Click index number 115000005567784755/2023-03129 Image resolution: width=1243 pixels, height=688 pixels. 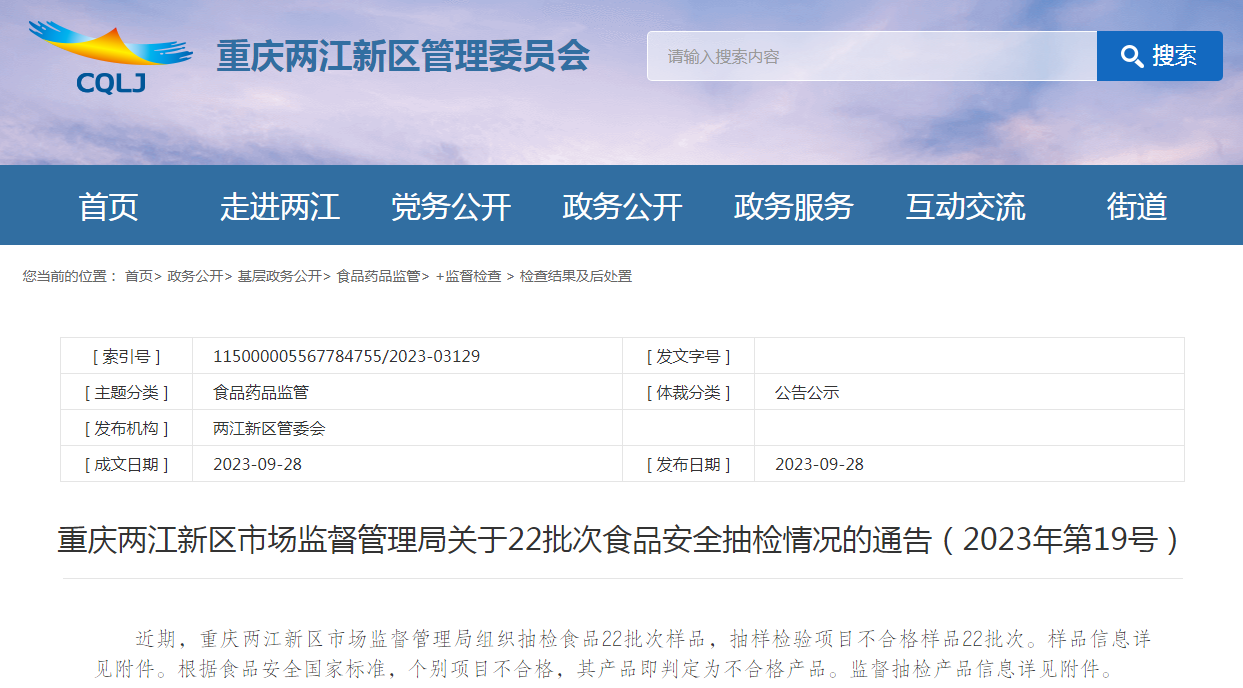346,356
